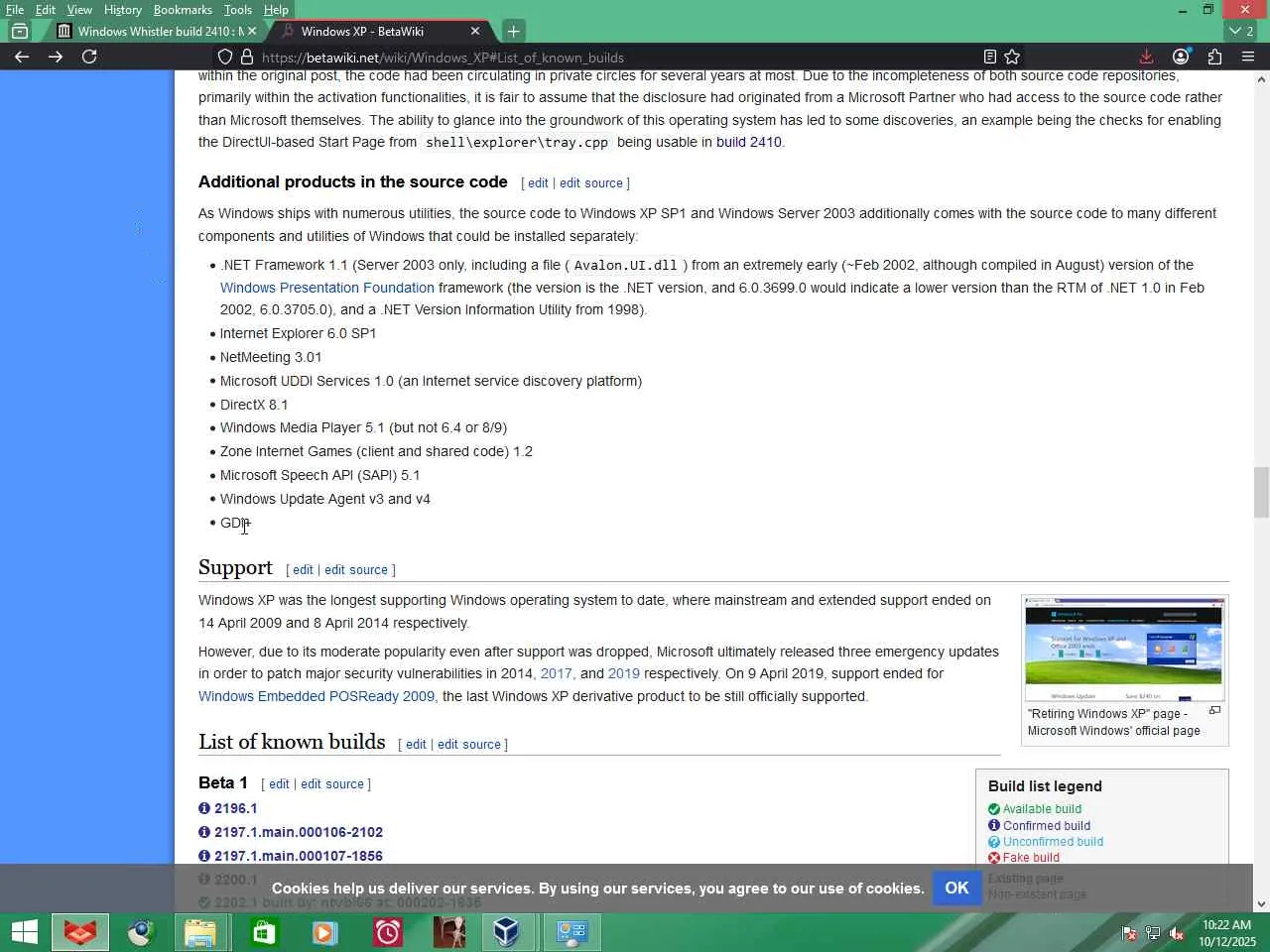Enlarge the Retiring Windows XP image
Image resolution: width=1270 pixels, height=952 pixels.
click(x=1214, y=711)
